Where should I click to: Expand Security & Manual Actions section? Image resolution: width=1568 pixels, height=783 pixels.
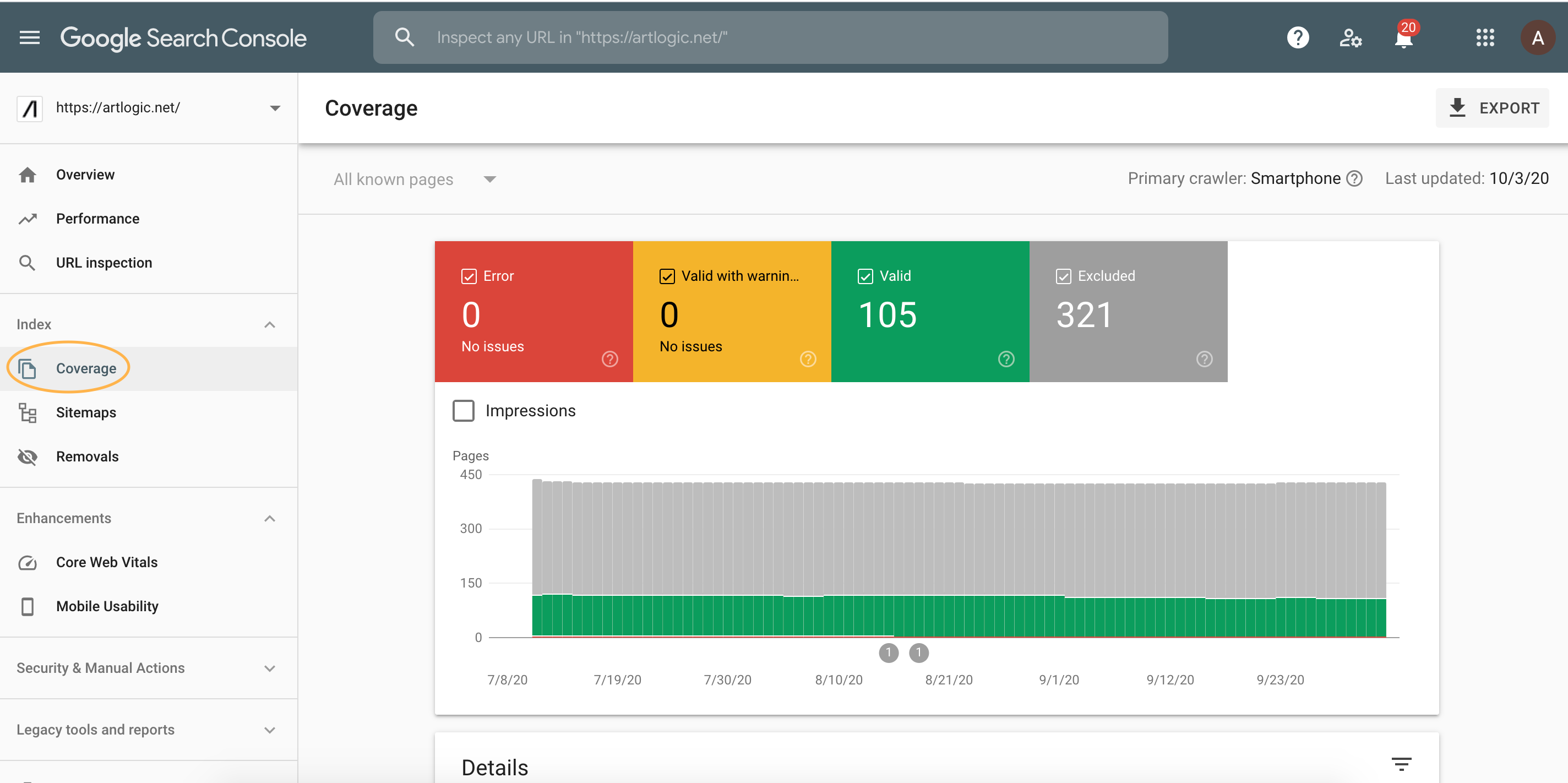click(x=270, y=668)
